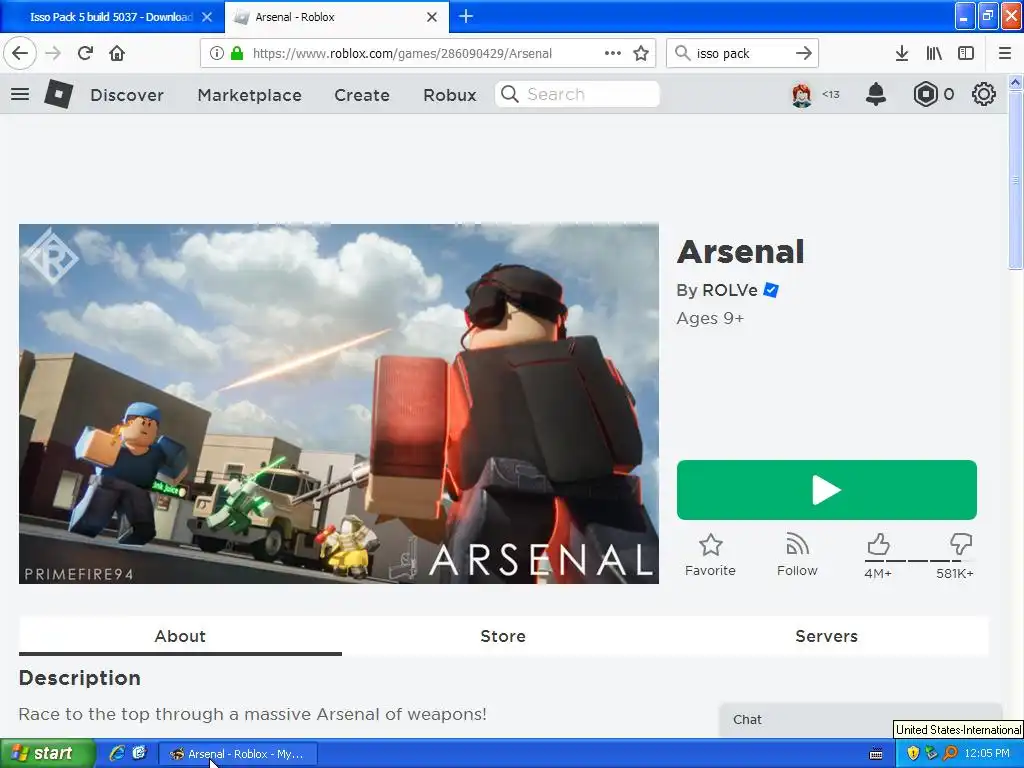Go back with the browser back arrow
1024x768 pixels.
coord(20,53)
